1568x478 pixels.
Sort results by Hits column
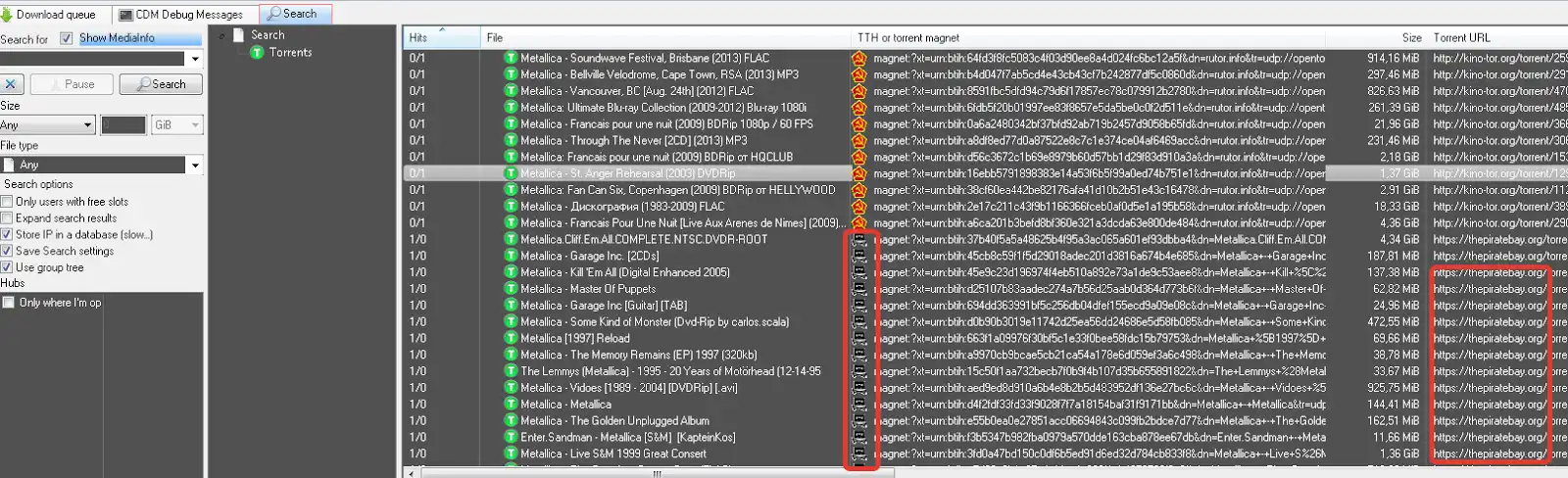click(x=442, y=37)
